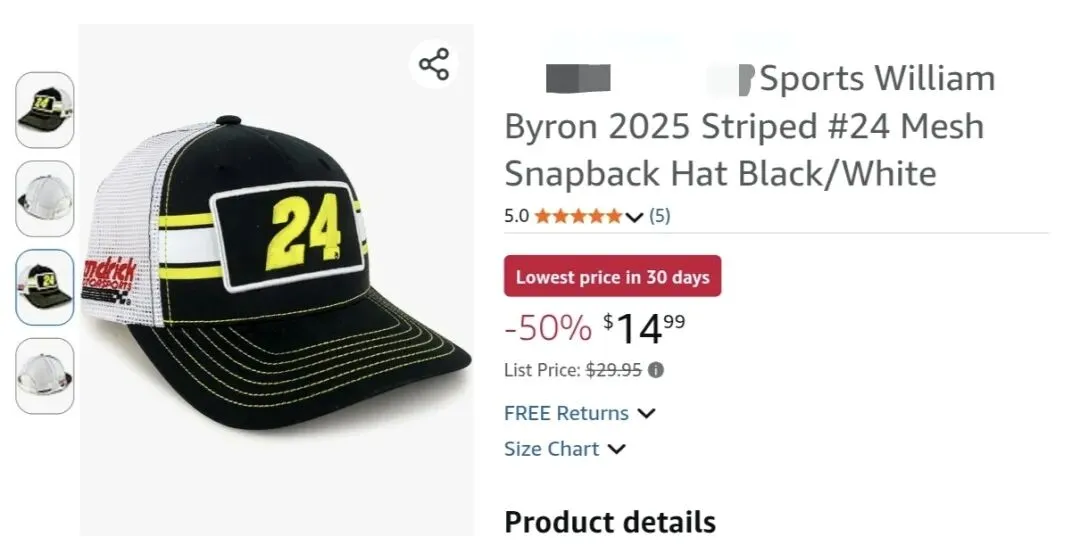
Task: Click the "Lowest price in 30 days" badge
Action: point(612,277)
